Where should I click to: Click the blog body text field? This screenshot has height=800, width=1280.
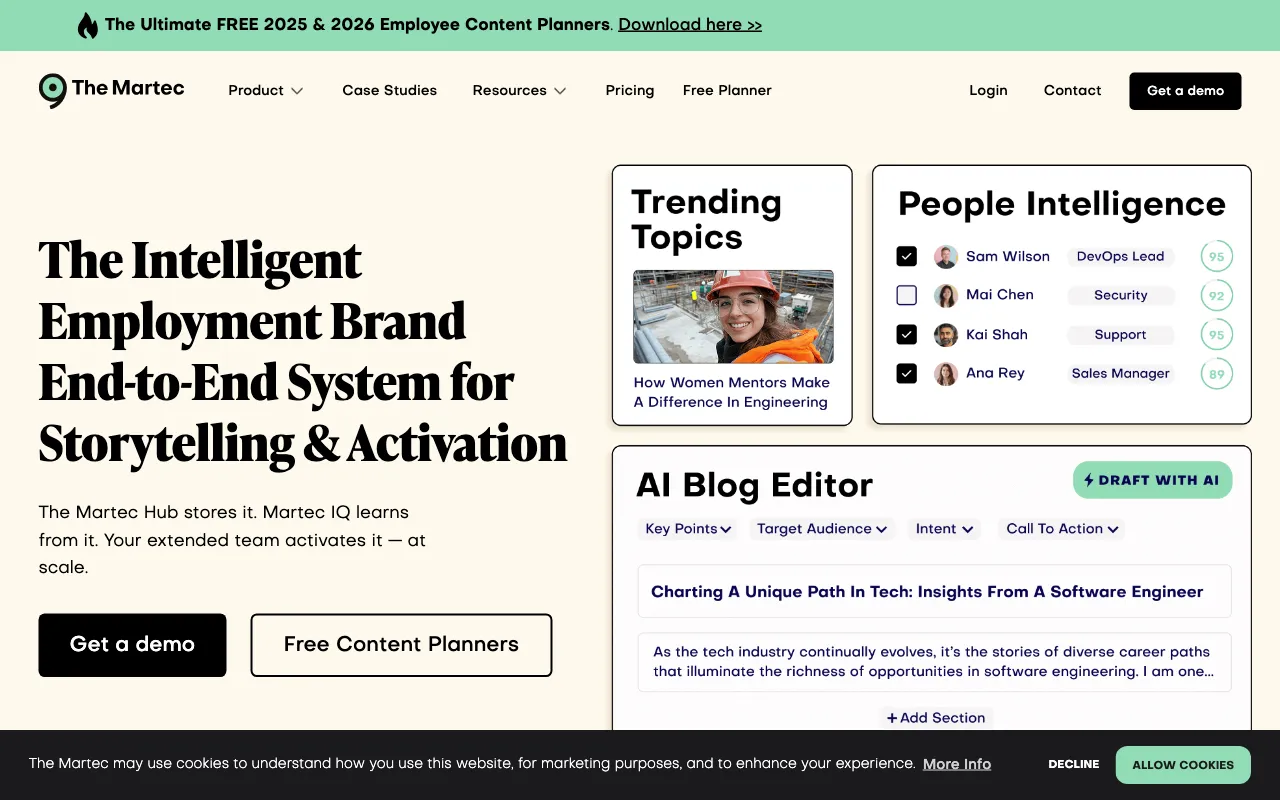[x=934, y=662]
